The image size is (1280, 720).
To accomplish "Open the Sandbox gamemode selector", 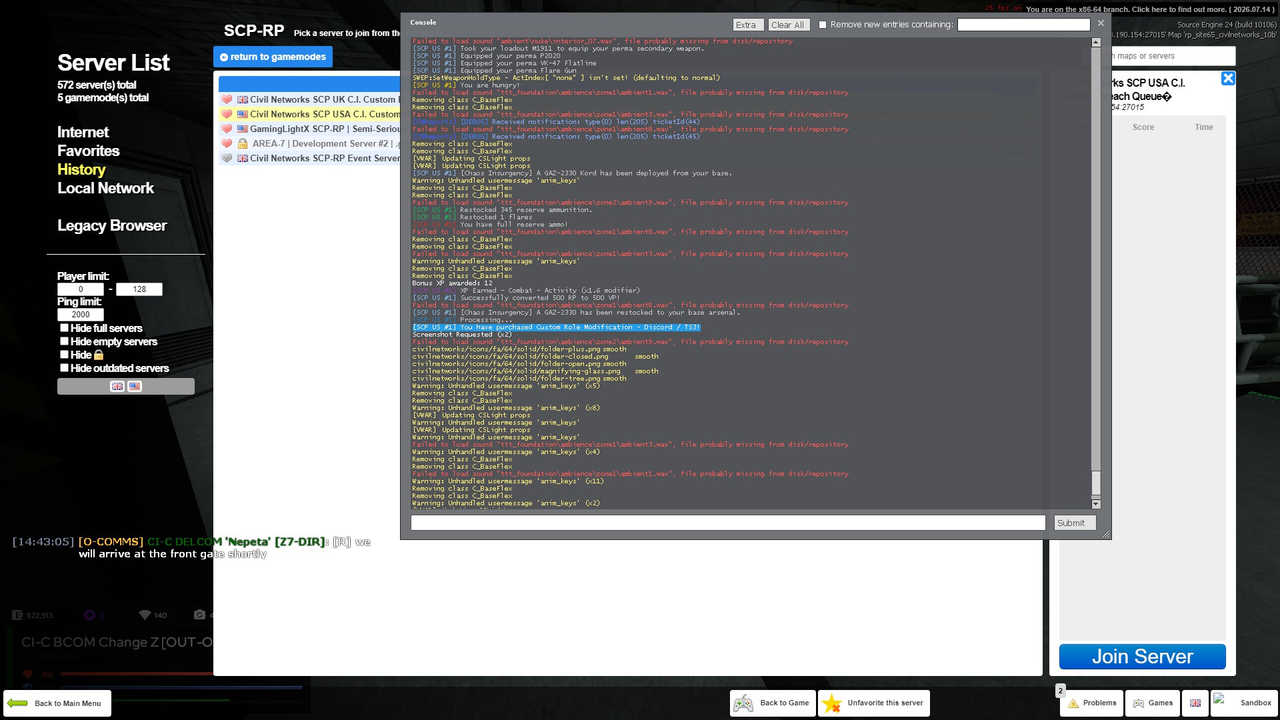I will [x=1244, y=703].
